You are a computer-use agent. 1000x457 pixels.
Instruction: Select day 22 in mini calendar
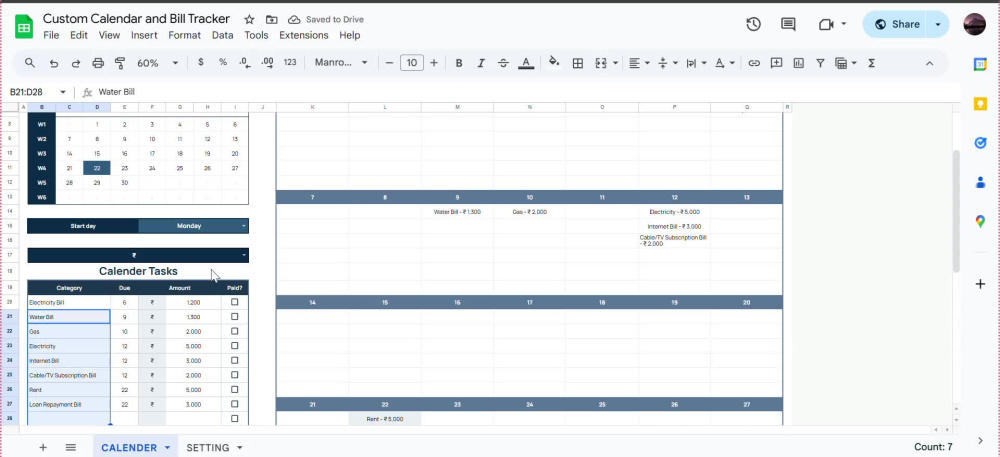(96, 168)
